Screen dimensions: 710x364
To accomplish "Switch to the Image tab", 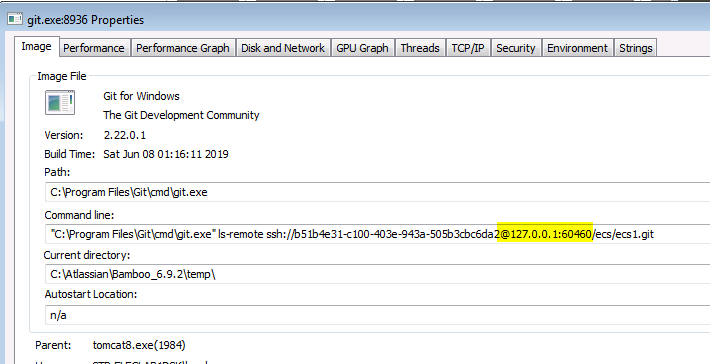I will tap(37, 47).
